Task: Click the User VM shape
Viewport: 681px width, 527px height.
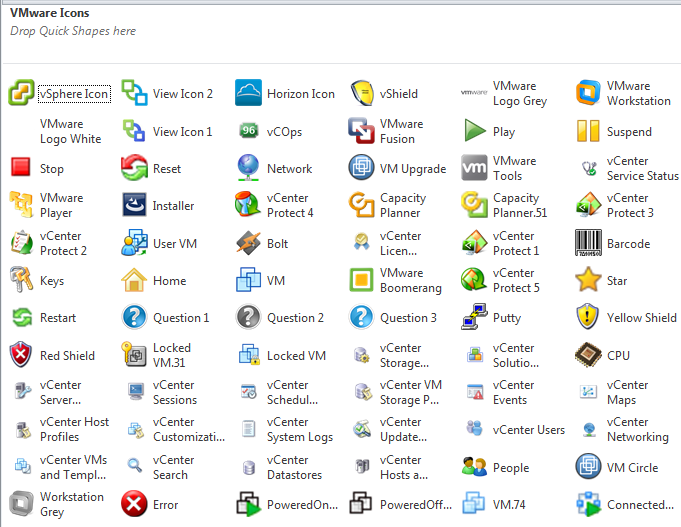Action: point(134,242)
